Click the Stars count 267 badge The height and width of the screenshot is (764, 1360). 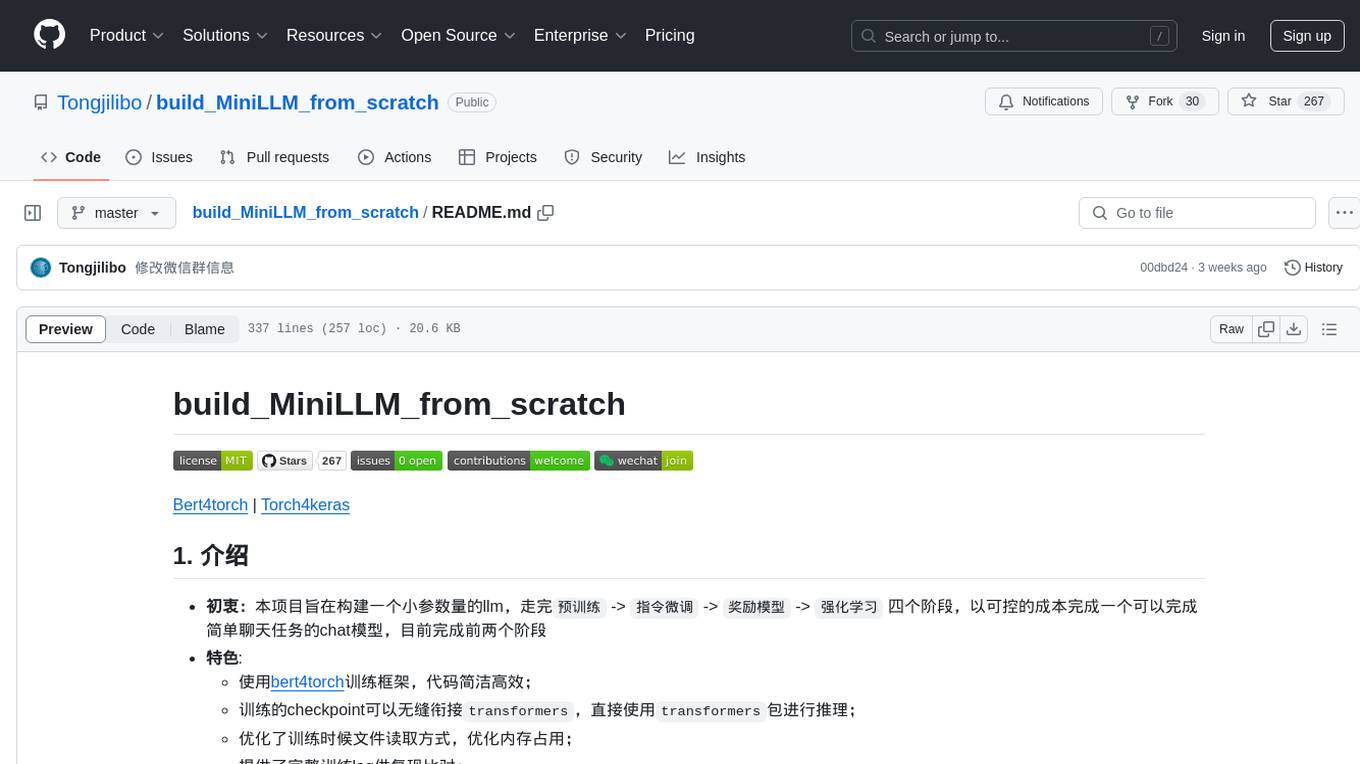click(332, 461)
